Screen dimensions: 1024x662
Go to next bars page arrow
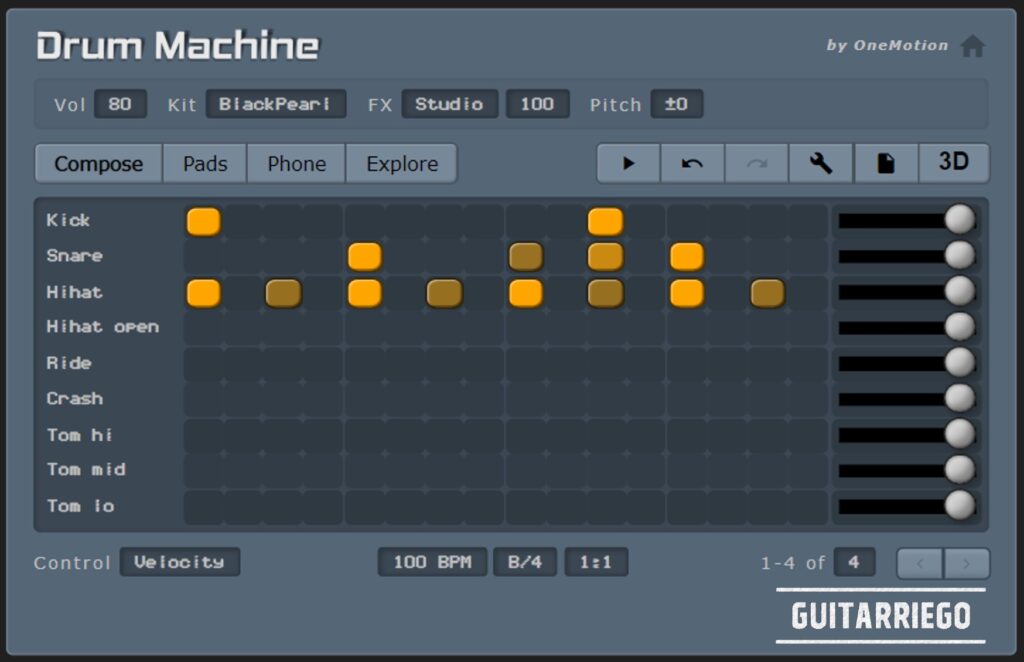967,563
